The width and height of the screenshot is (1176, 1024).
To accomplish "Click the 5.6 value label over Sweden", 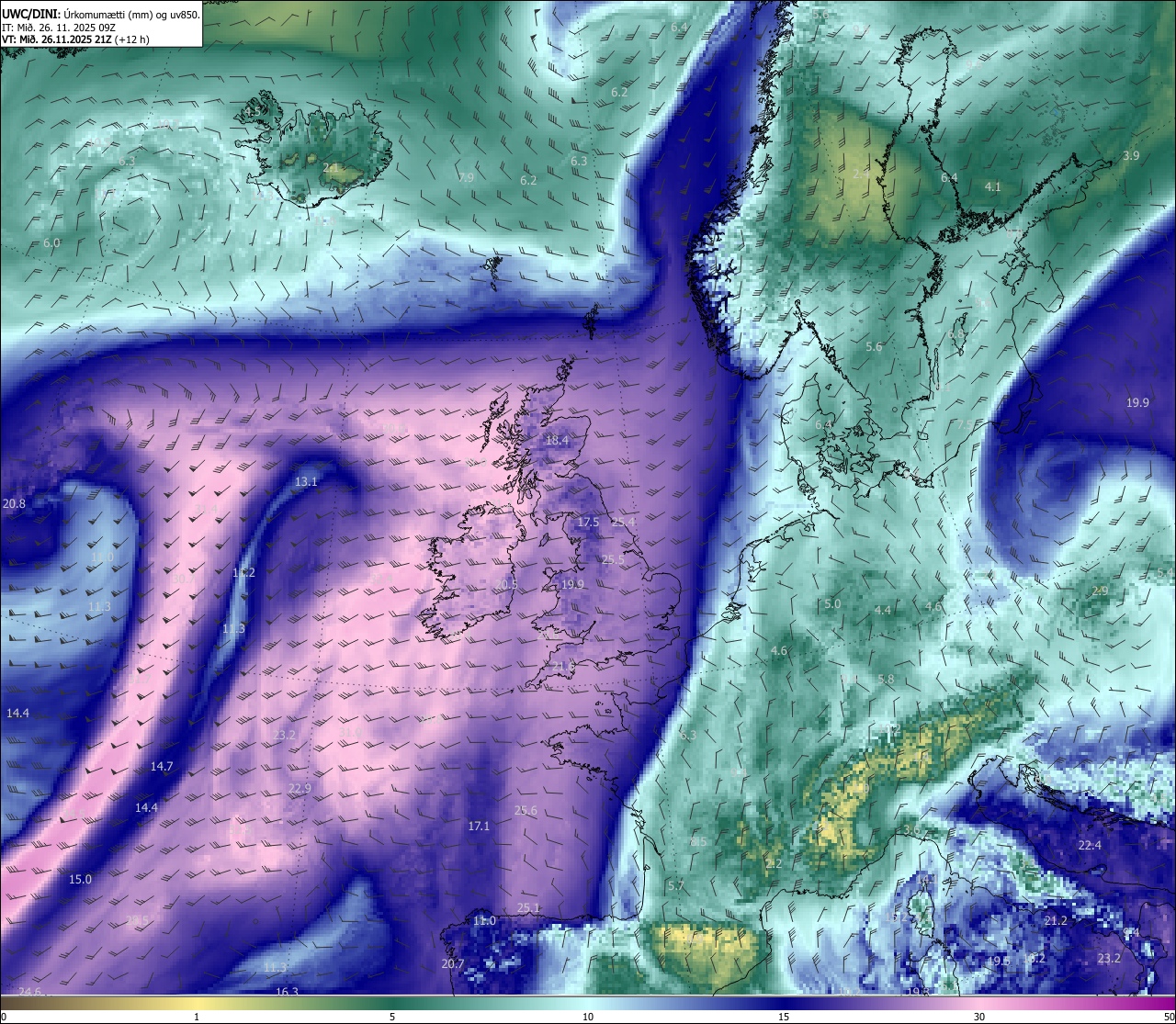I will (874, 347).
